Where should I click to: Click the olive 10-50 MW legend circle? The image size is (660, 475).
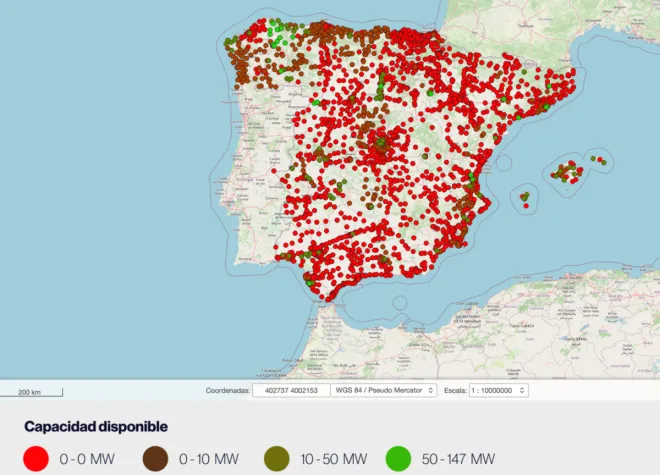tap(277, 458)
